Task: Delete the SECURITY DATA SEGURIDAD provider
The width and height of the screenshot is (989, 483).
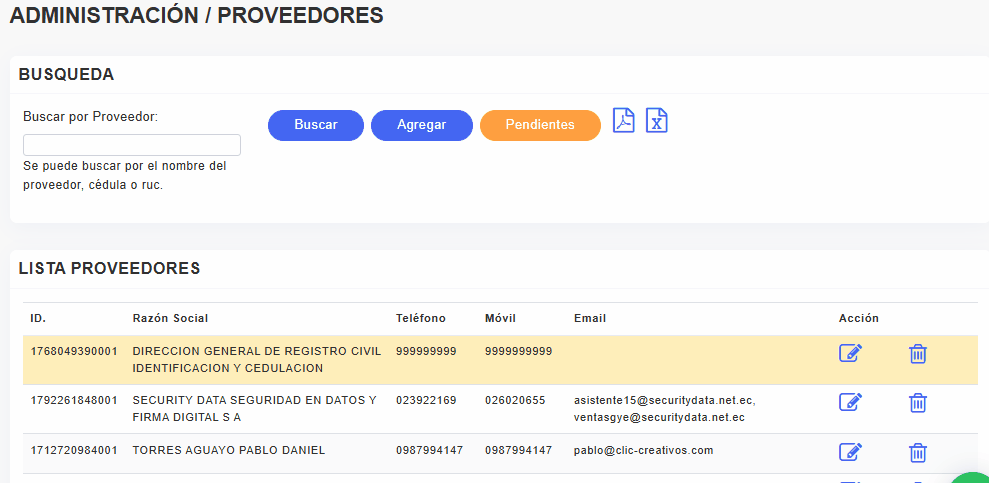Action: (x=917, y=402)
